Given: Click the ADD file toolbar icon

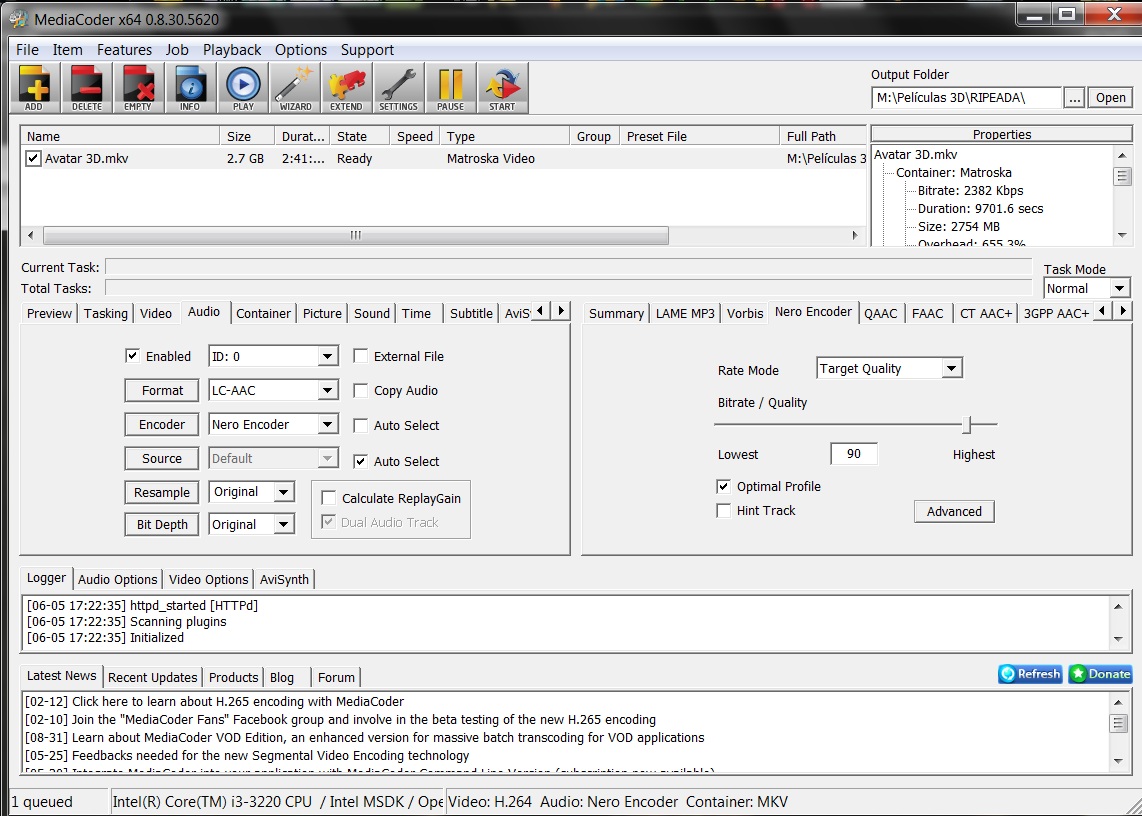Looking at the screenshot, I should (34, 88).
